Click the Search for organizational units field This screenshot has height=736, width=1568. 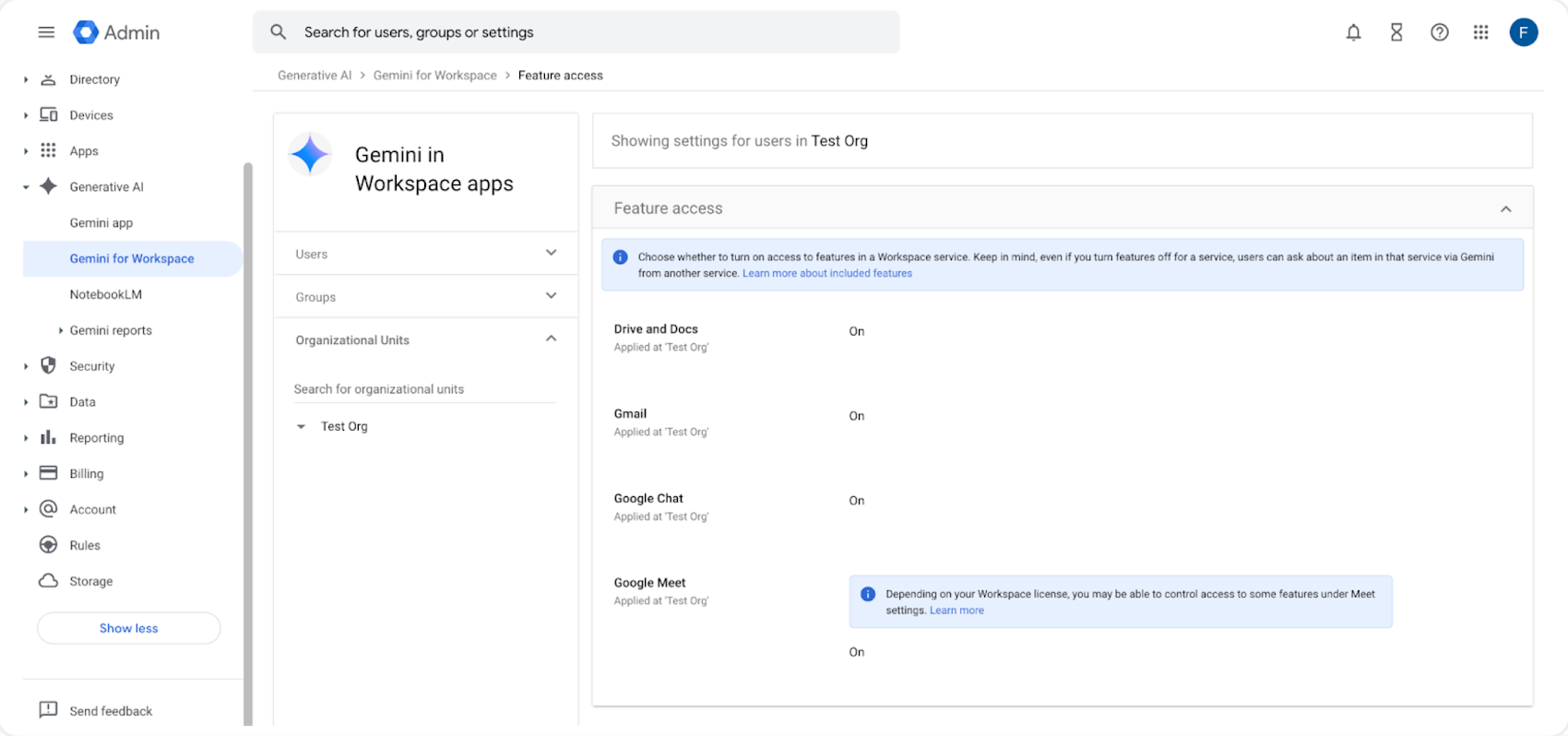[425, 389]
